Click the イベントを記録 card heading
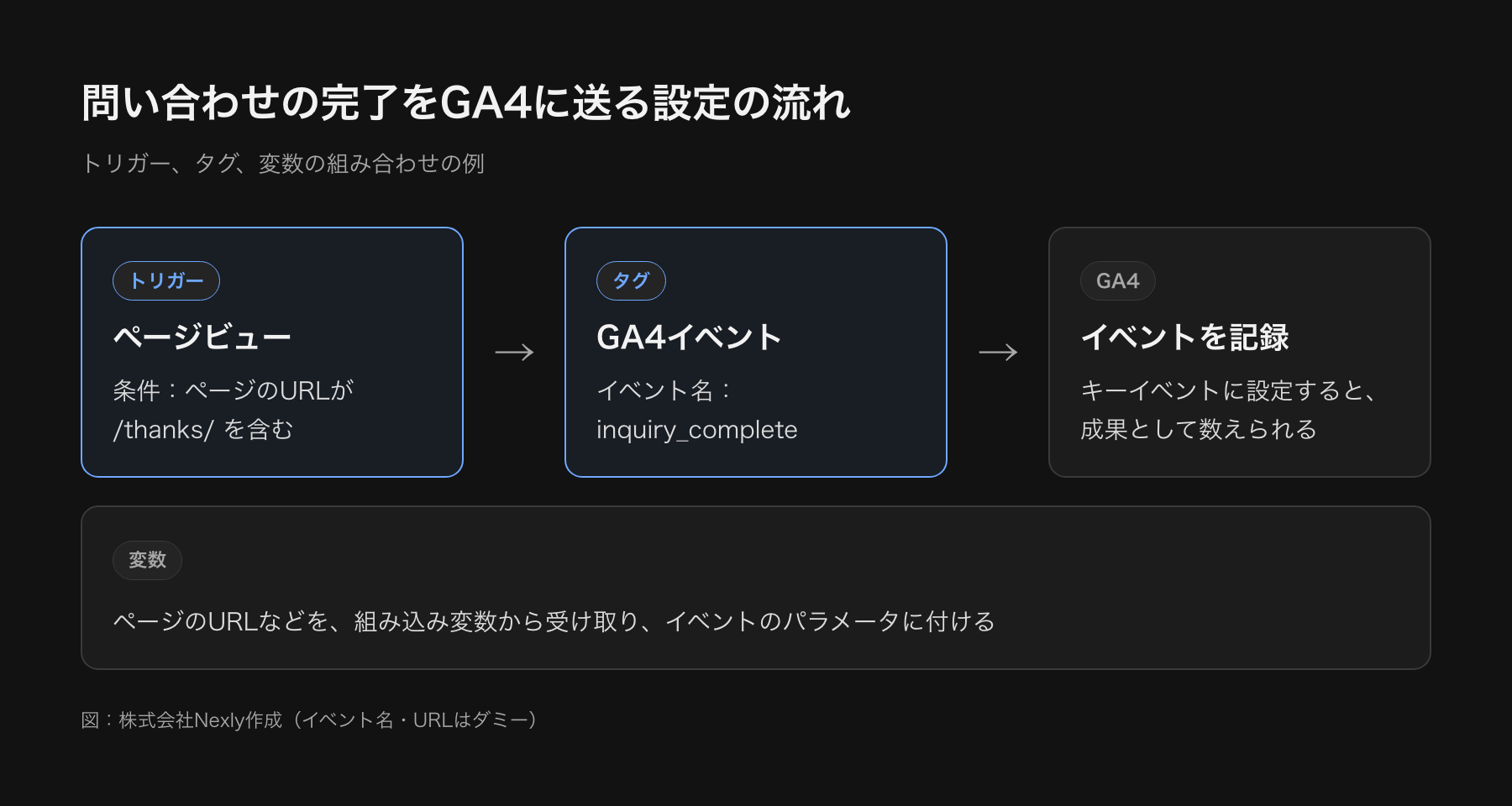This screenshot has height=806, width=1512. [1185, 338]
